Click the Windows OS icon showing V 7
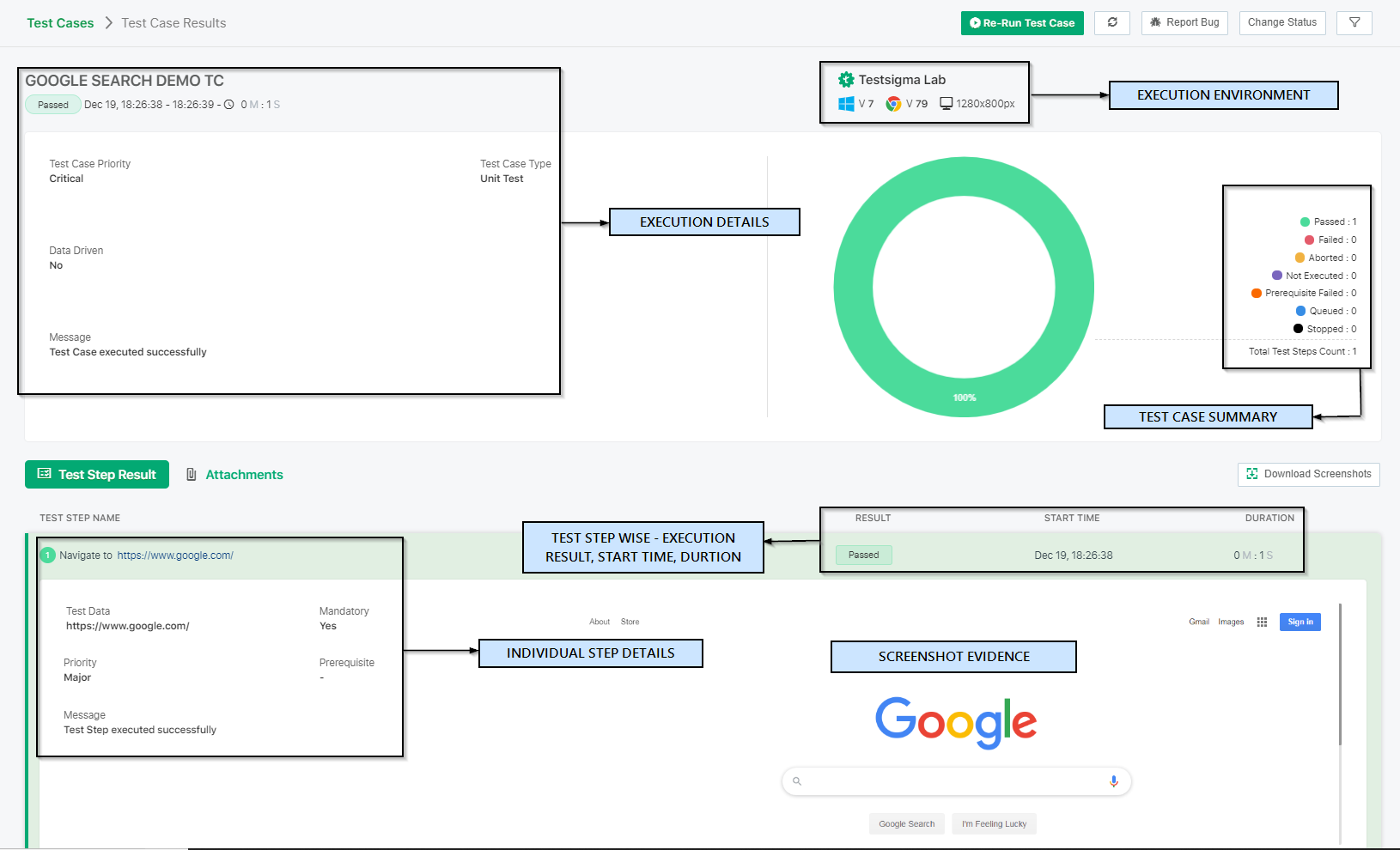Image resolution: width=1400 pixels, height=850 pixels. (x=845, y=103)
